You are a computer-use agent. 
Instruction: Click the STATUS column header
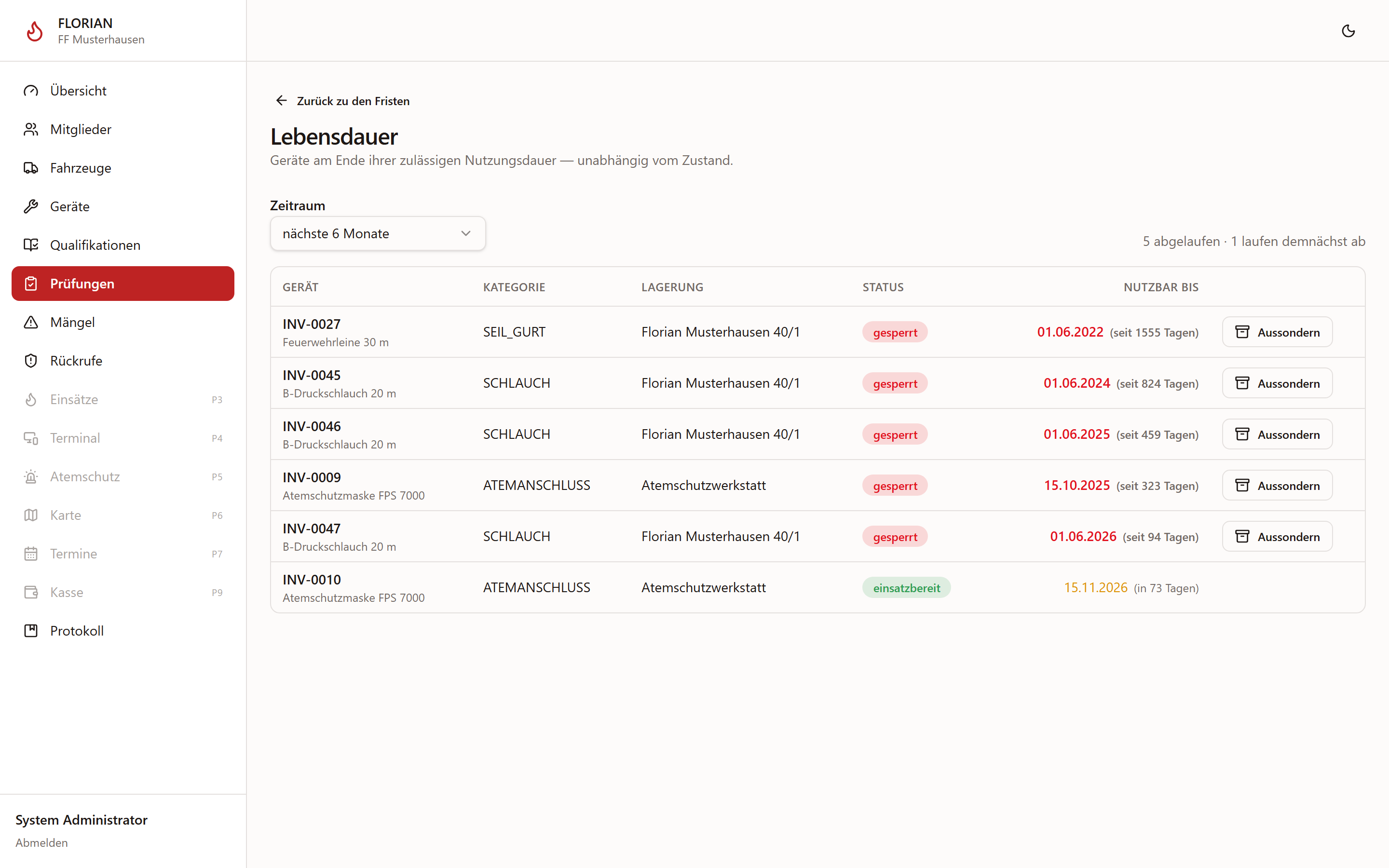[x=883, y=287]
